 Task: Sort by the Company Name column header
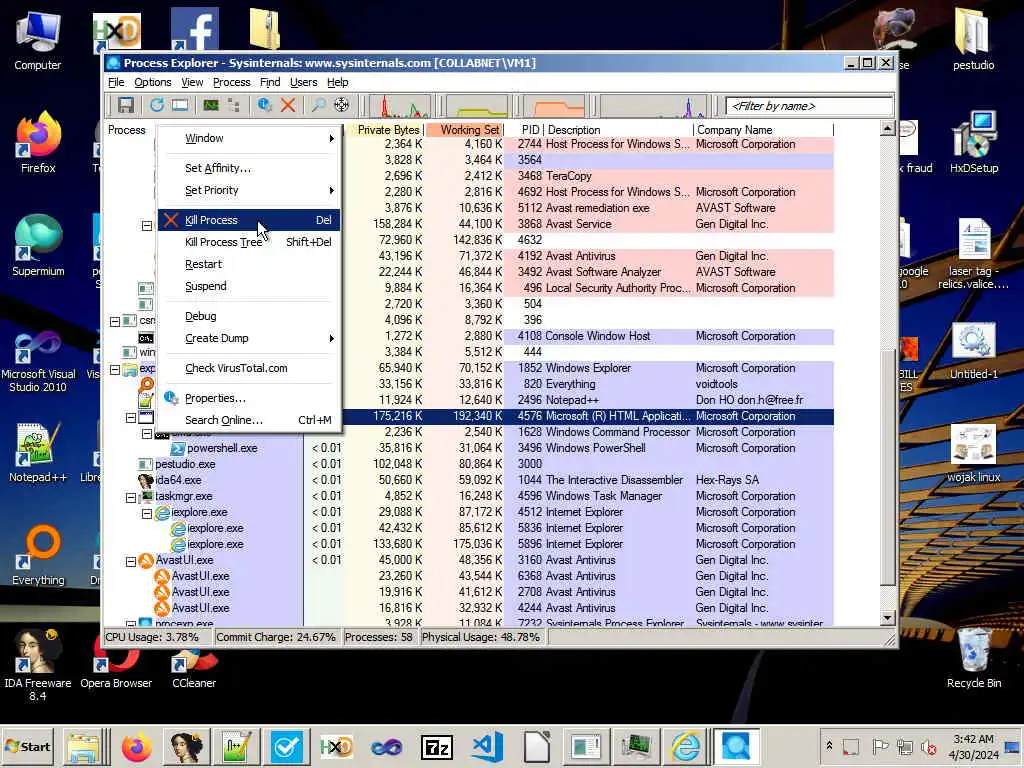click(x=763, y=130)
